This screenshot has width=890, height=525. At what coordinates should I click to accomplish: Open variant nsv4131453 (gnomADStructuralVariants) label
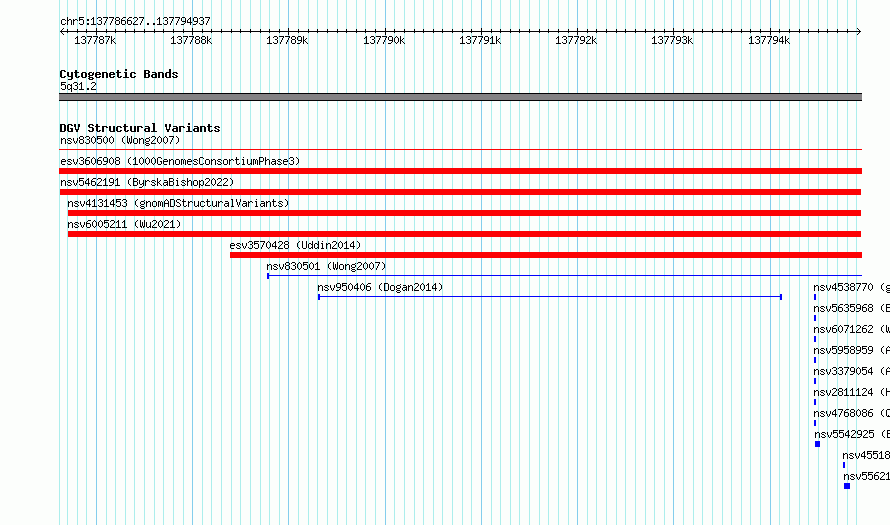coord(178,203)
